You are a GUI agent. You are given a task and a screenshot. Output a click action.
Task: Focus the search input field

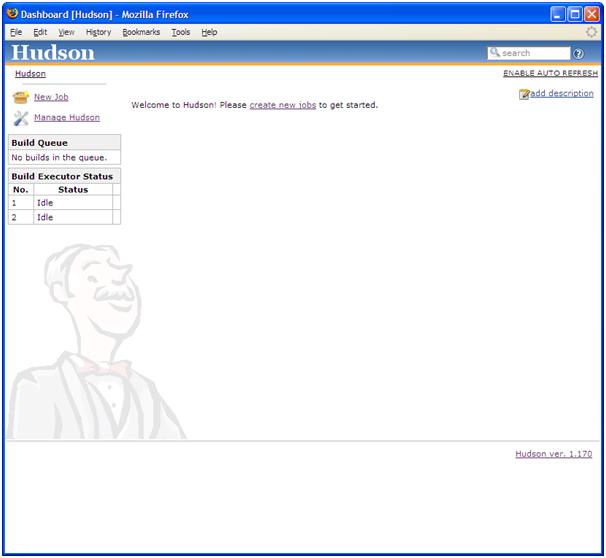pos(529,53)
